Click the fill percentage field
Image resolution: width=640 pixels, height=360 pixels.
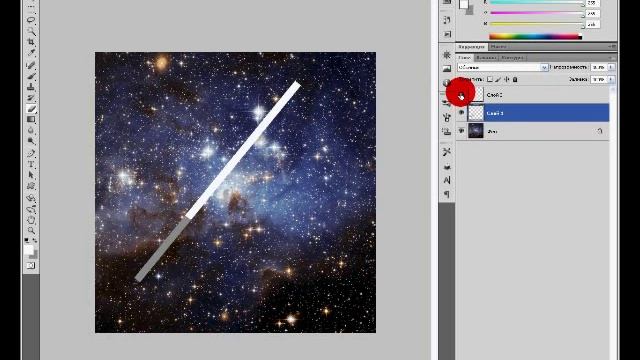tap(599, 79)
